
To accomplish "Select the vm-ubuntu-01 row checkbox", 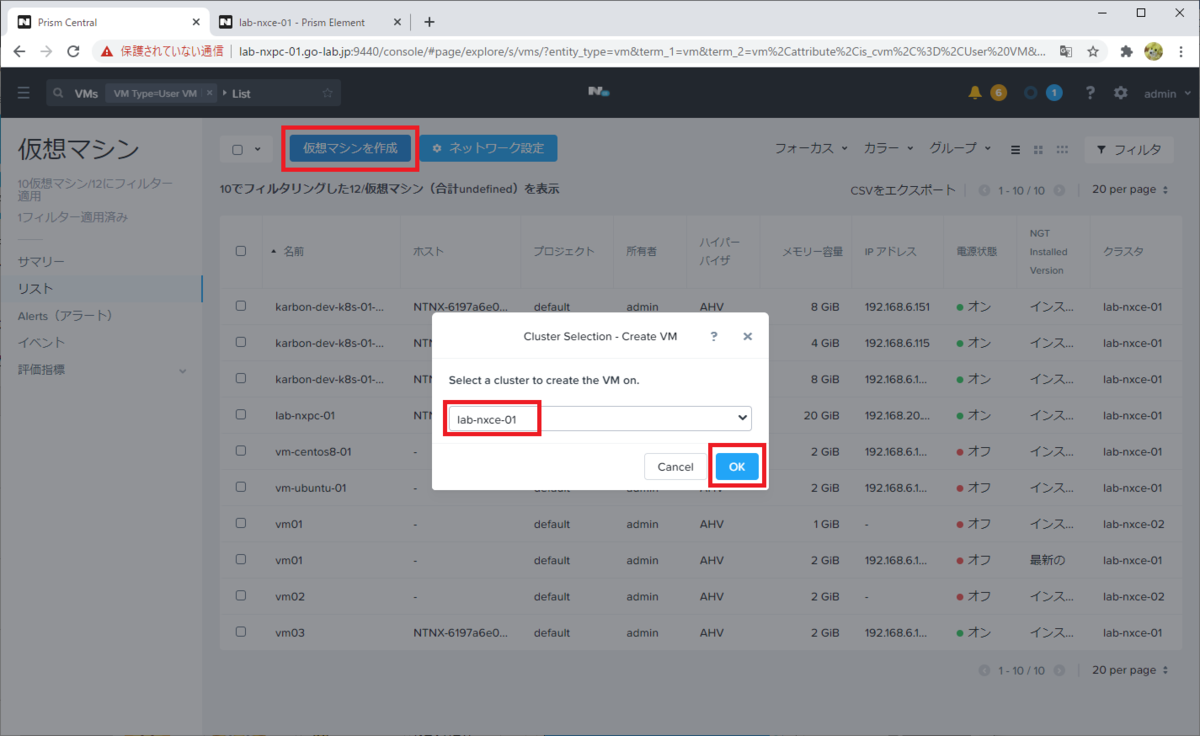I will pos(241,487).
